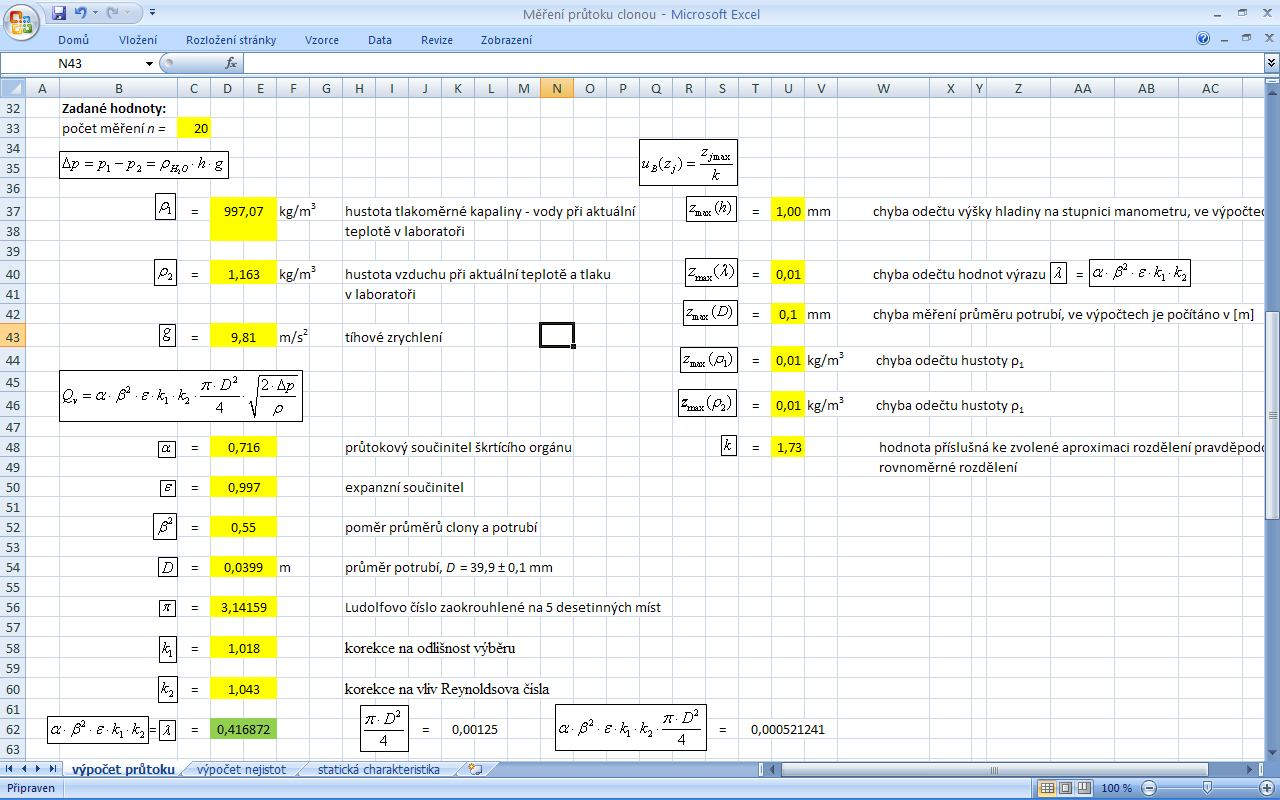Go to last sheet navigation arrow
Image resolution: width=1280 pixels, height=800 pixels.
[x=53, y=769]
